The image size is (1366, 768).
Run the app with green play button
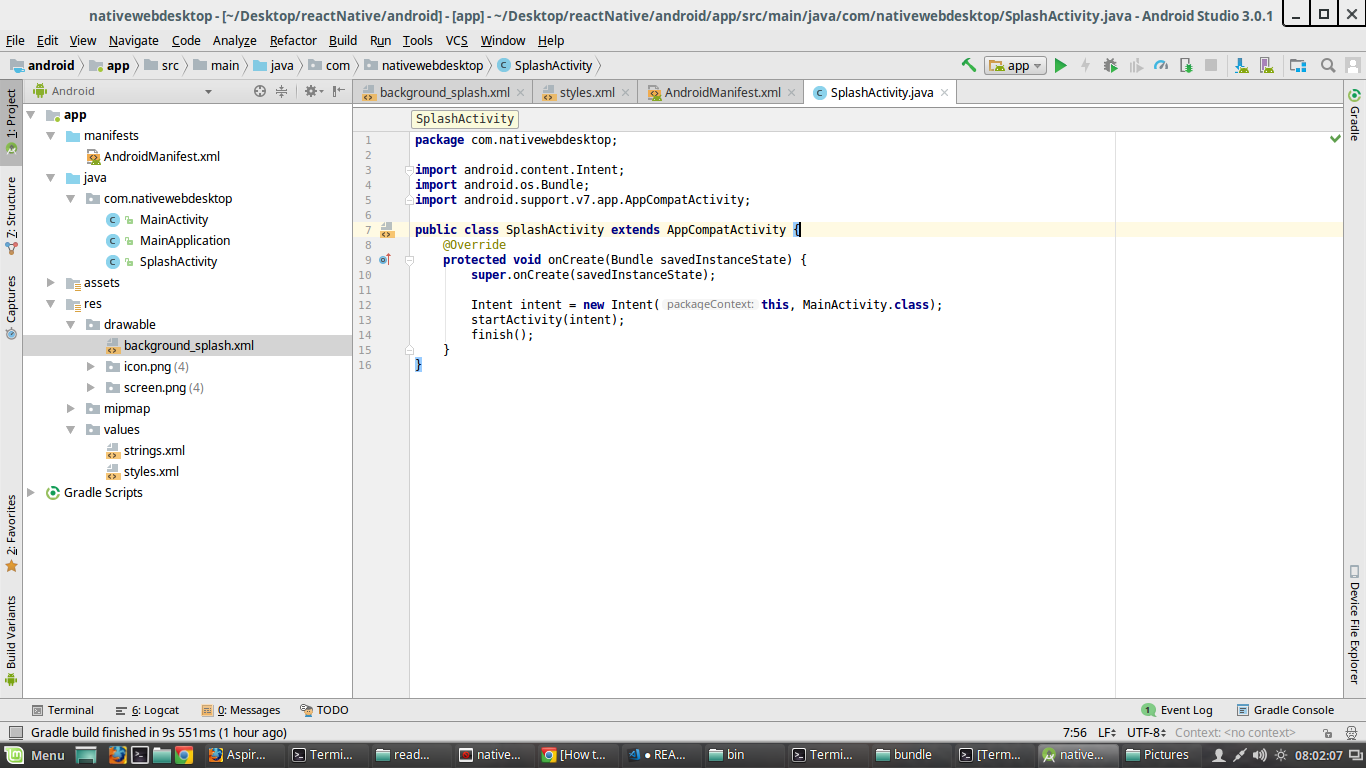pyautogui.click(x=1061, y=65)
